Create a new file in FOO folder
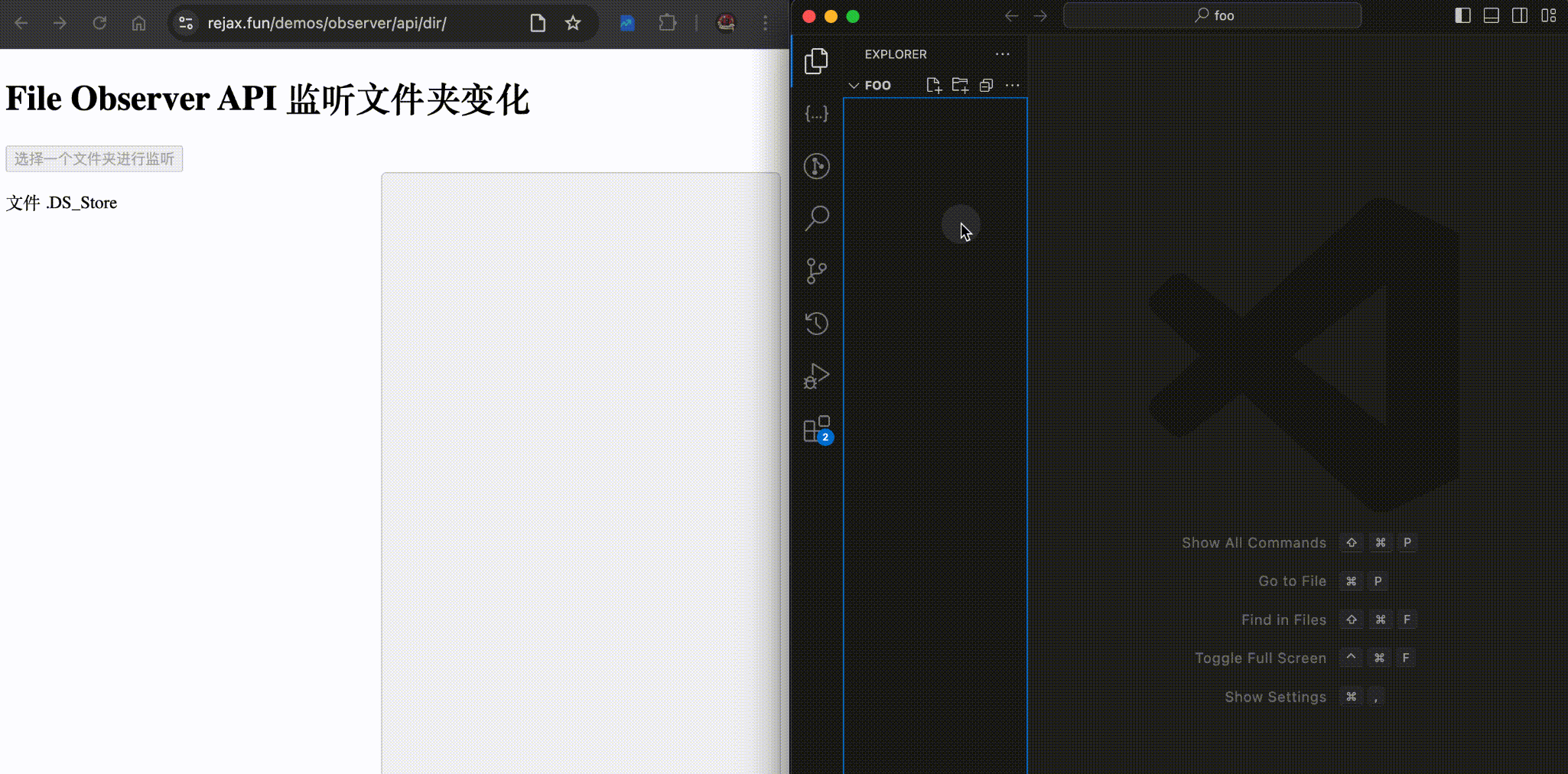Screen dimensions: 1568x774 coord(934,85)
